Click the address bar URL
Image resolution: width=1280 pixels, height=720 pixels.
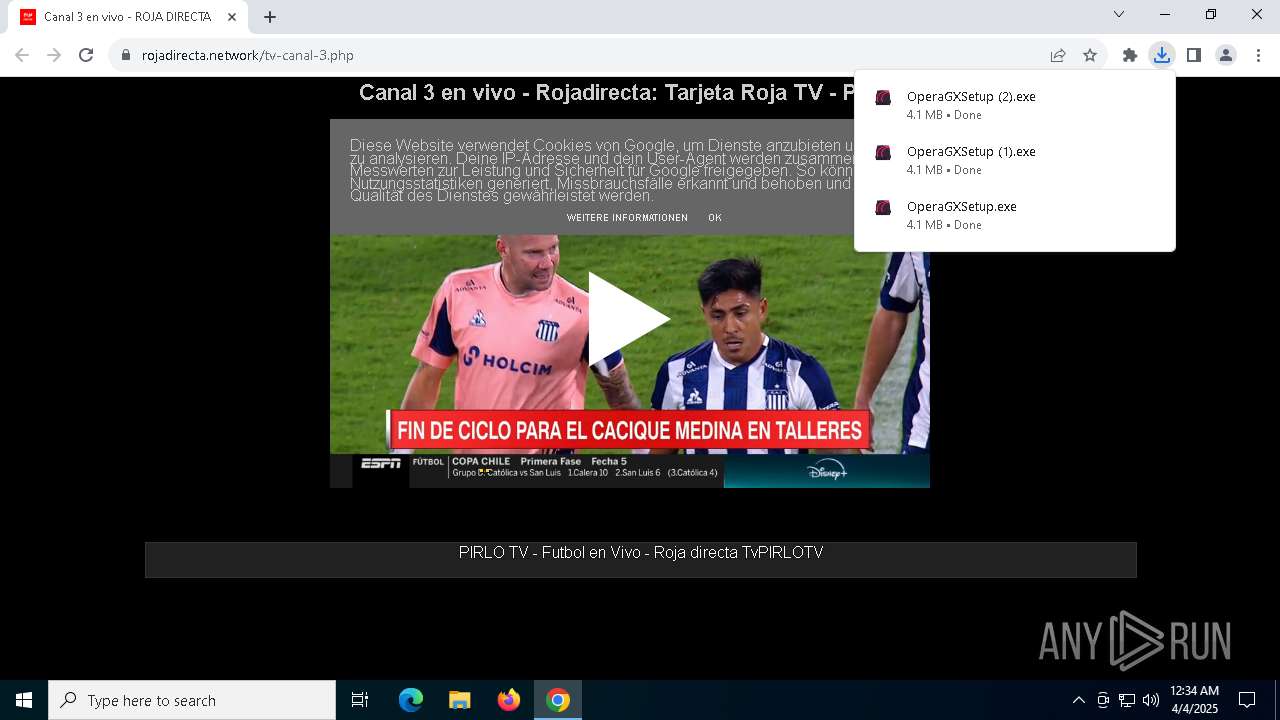coord(248,55)
